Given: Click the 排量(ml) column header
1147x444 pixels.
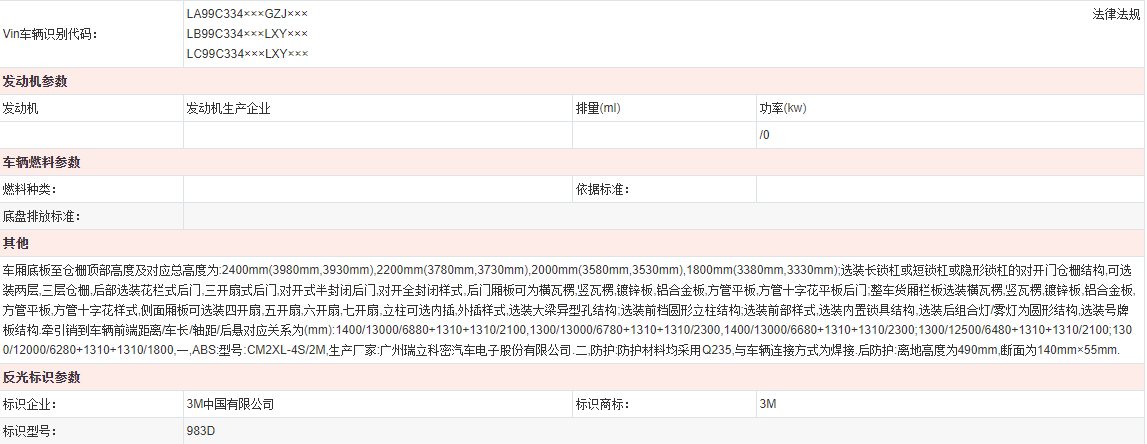Looking at the screenshot, I should tap(598, 108).
